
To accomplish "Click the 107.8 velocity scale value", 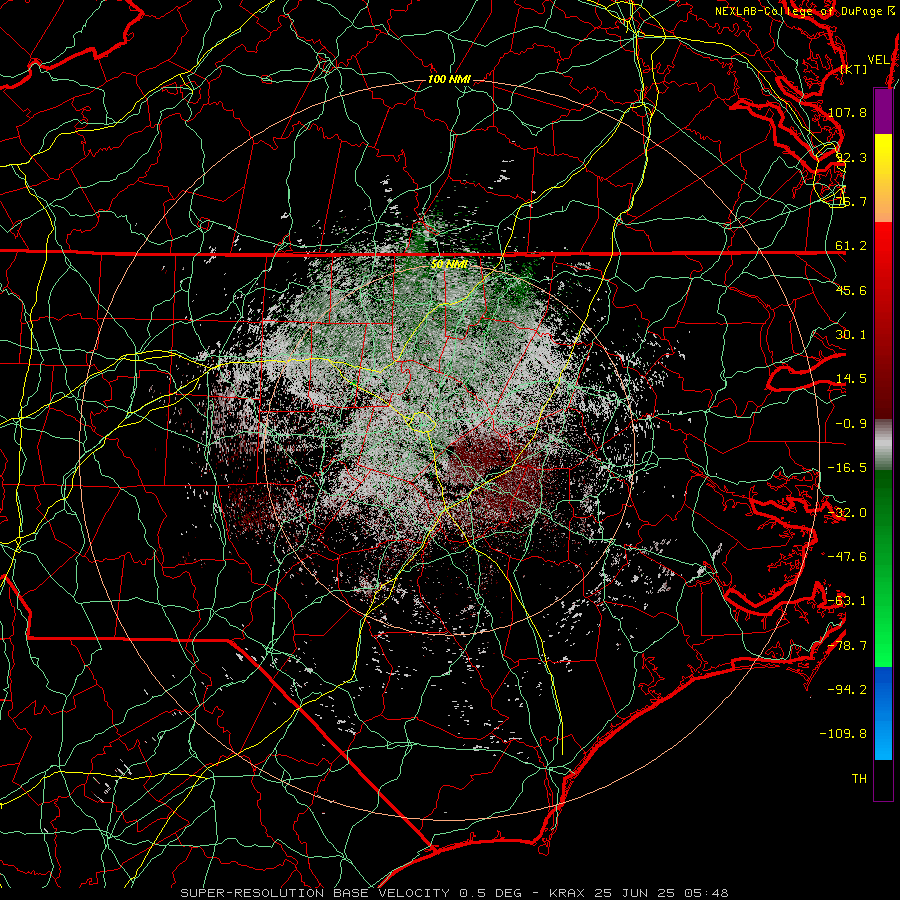I will [x=847, y=112].
